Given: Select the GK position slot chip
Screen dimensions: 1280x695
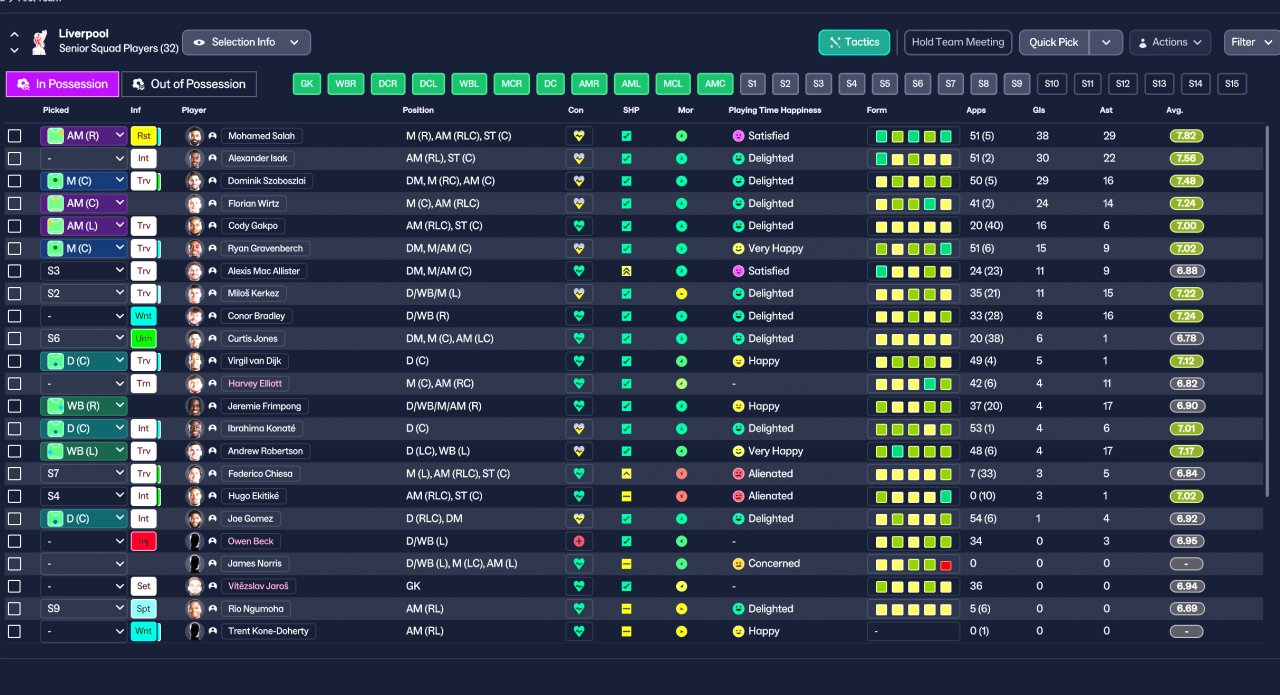Looking at the screenshot, I should tap(307, 84).
